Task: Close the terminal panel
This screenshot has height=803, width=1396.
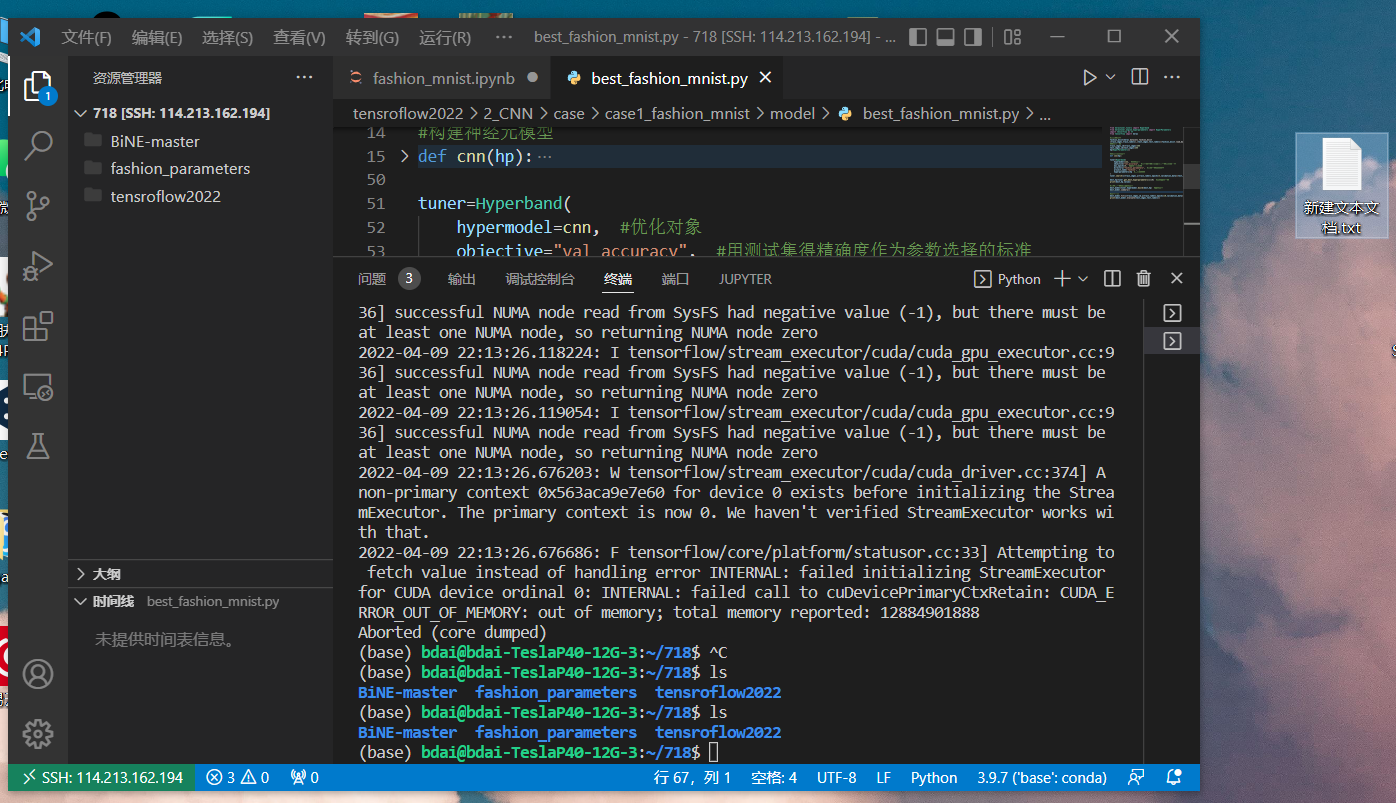Action: [x=1177, y=279]
